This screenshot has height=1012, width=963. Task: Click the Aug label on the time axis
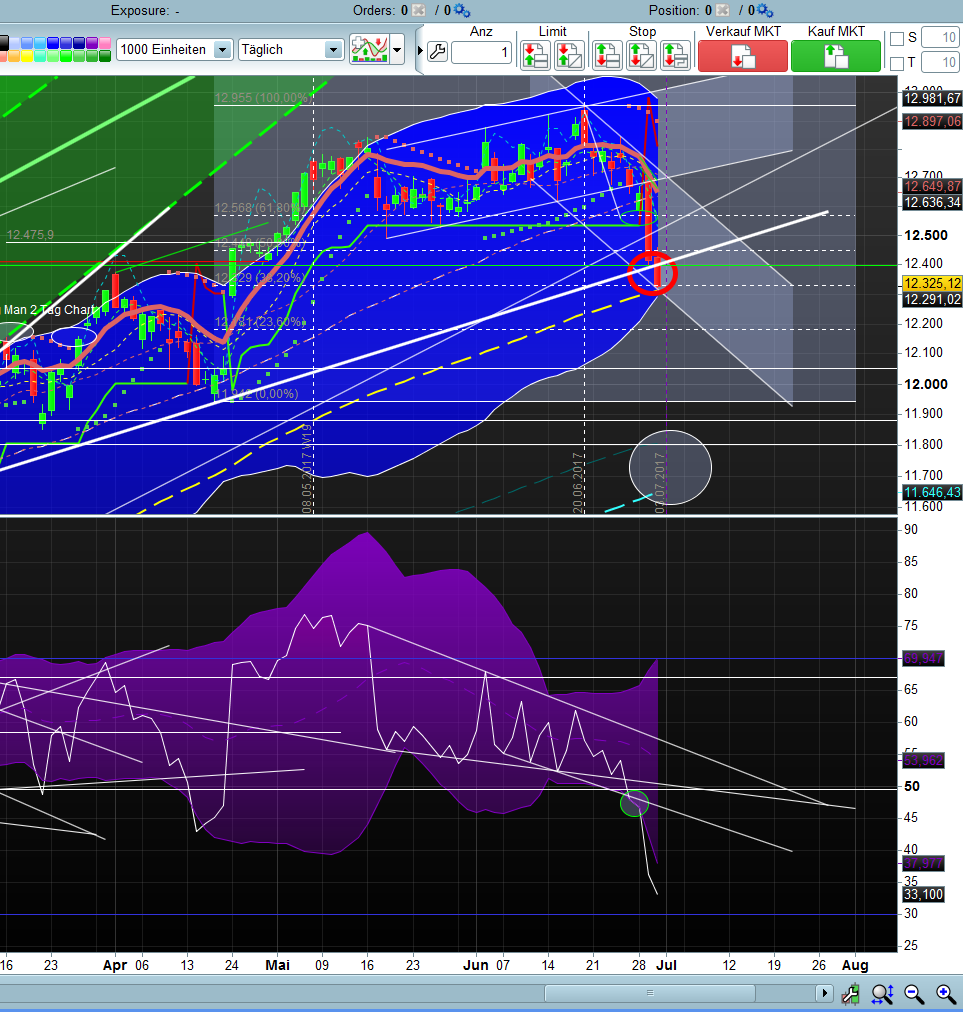tap(855, 965)
